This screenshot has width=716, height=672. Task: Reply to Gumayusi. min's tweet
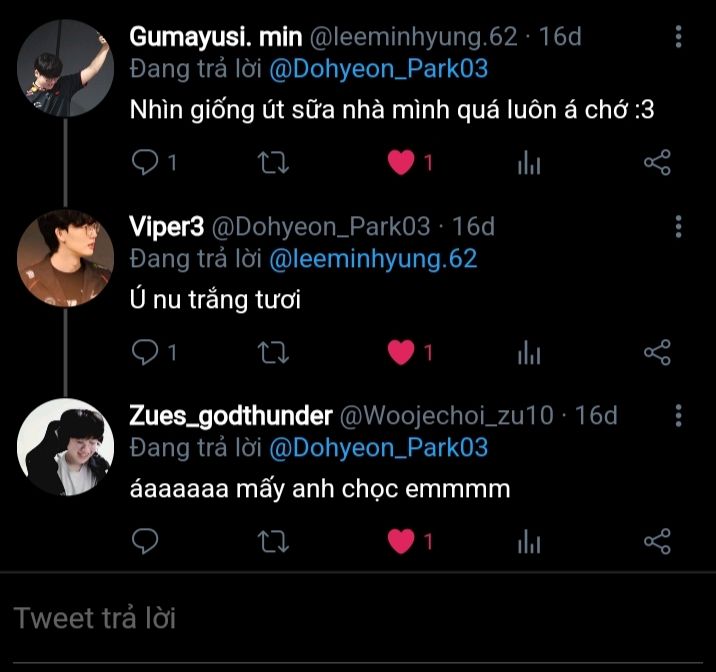[x=146, y=163]
